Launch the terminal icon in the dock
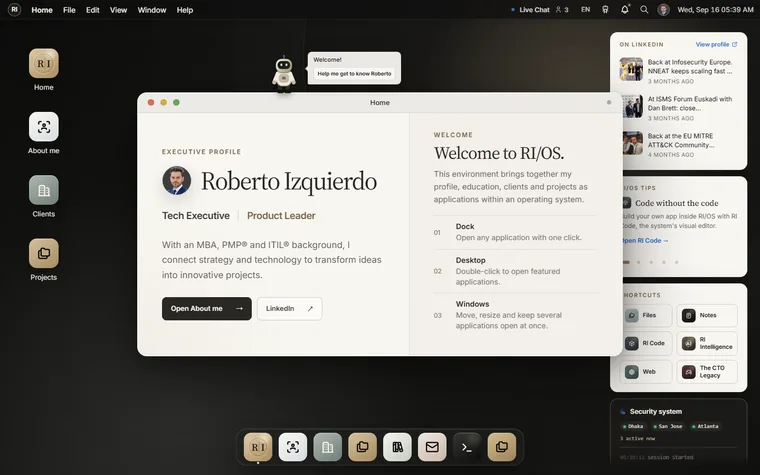The image size is (760, 475). coord(467,447)
